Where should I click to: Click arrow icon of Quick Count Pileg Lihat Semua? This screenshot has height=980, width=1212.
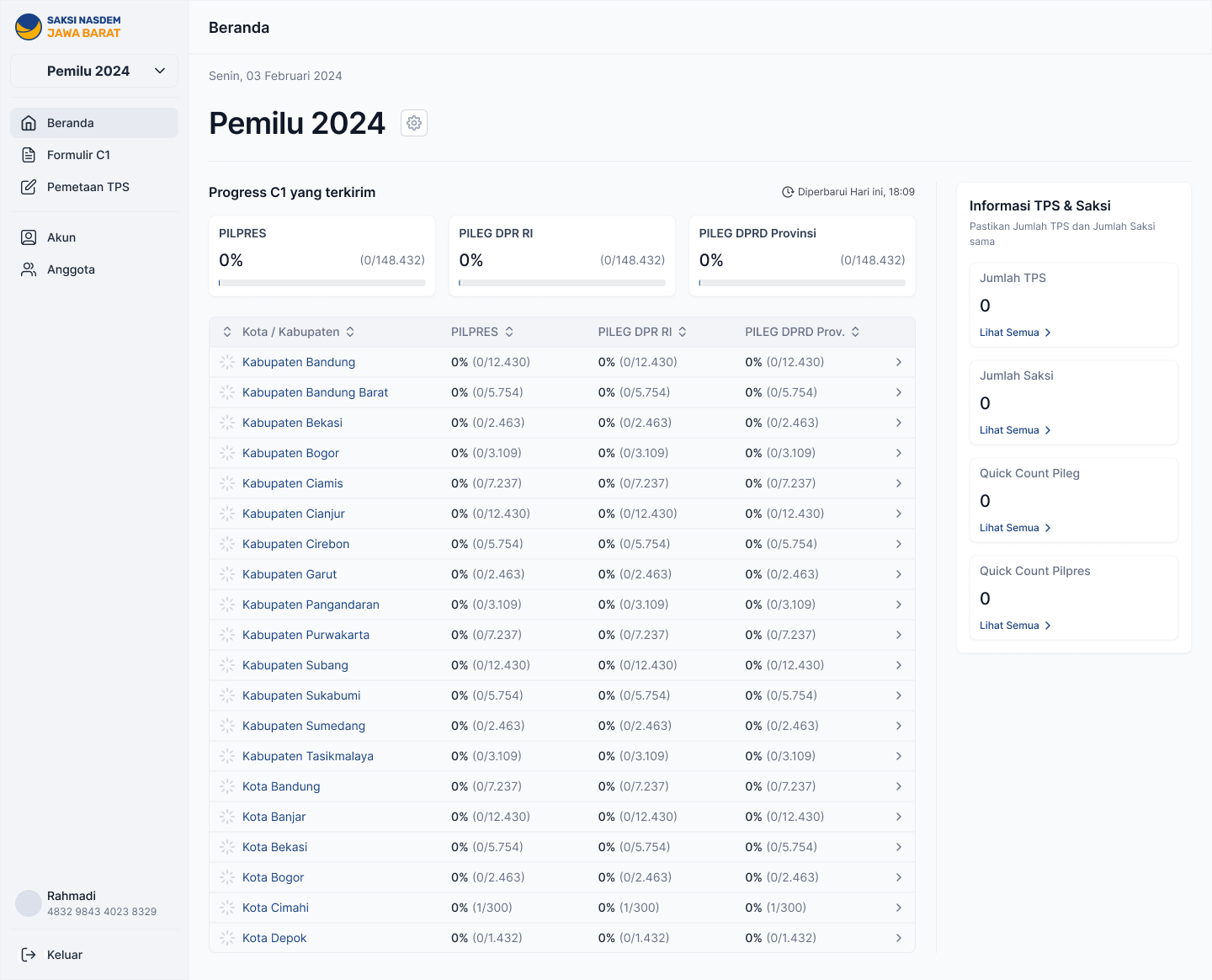click(1048, 528)
